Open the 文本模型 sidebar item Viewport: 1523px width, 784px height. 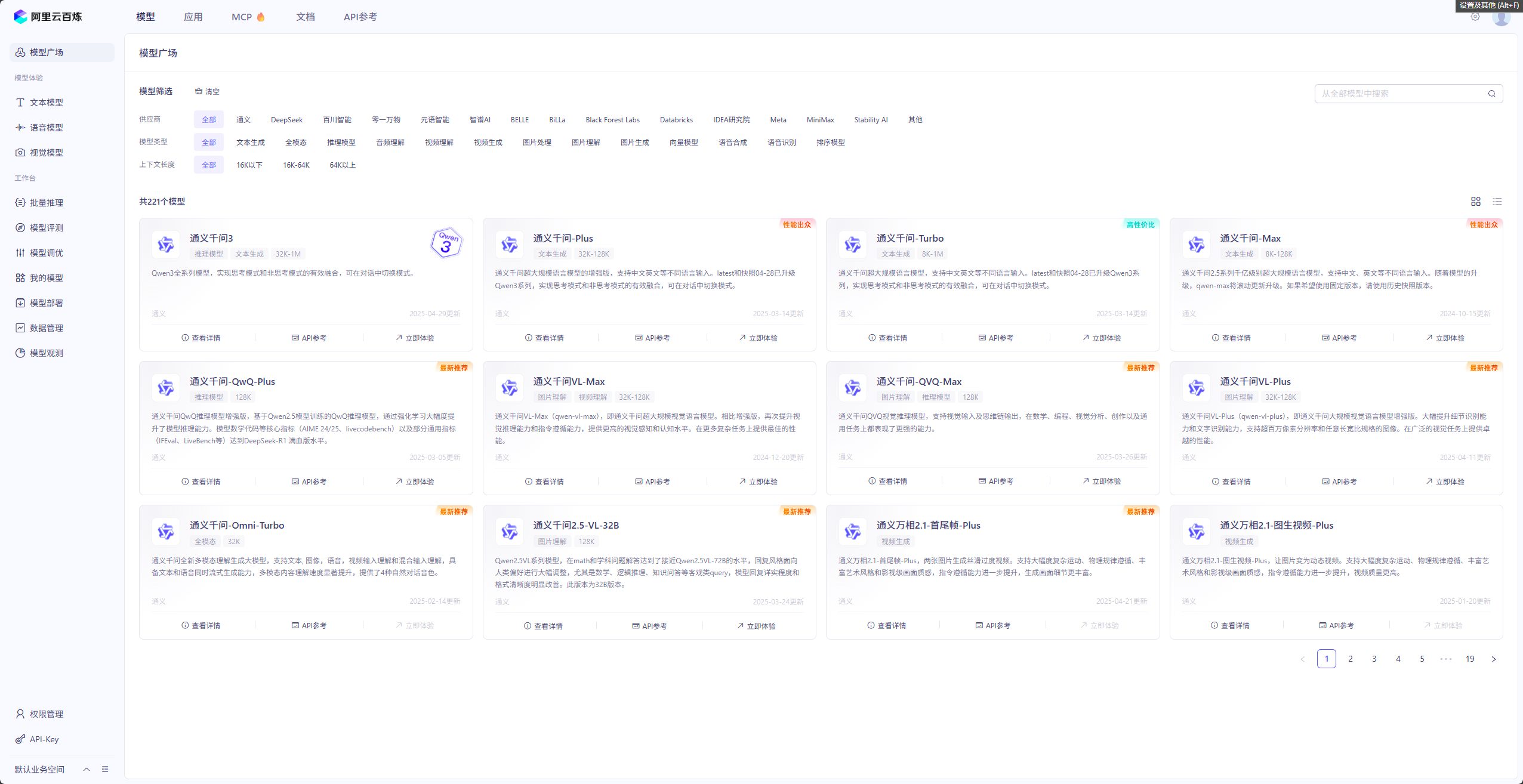[46, 103]
